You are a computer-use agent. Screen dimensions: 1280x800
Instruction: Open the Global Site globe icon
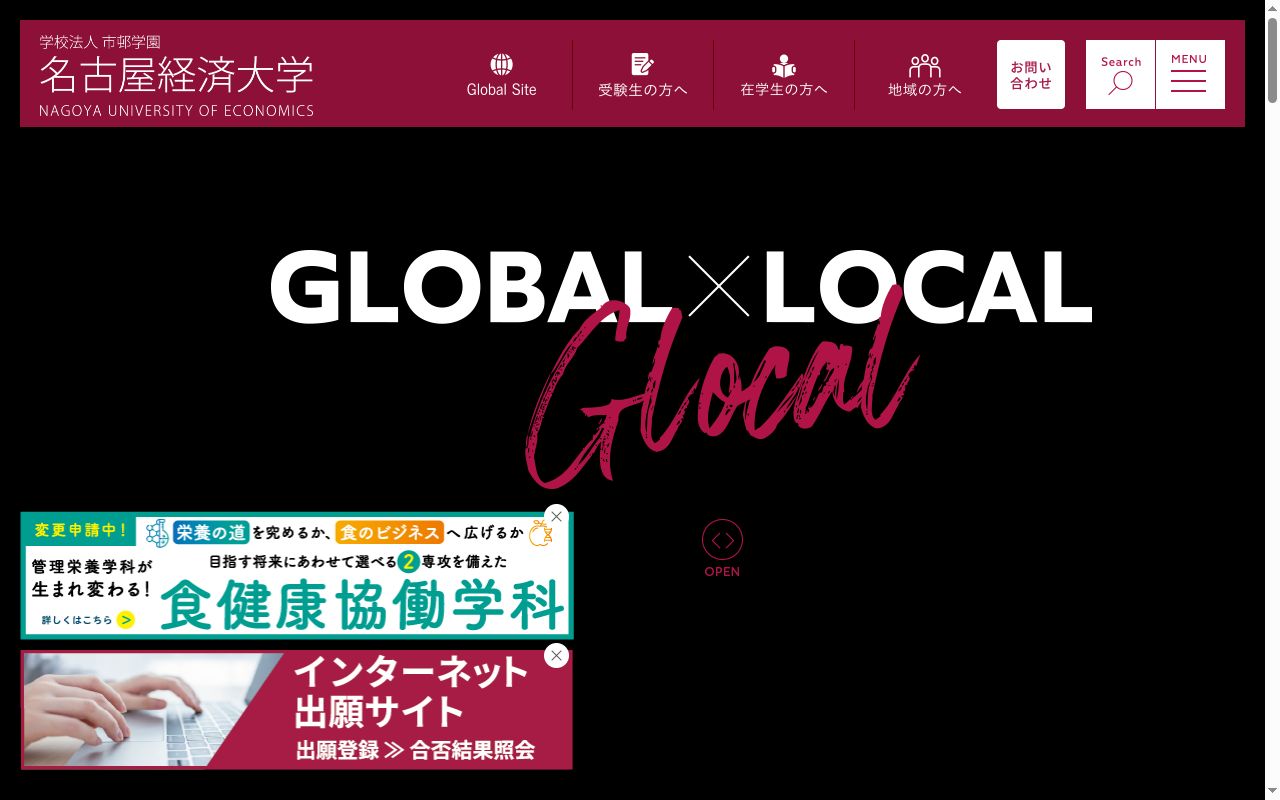(x=501, y=65)
